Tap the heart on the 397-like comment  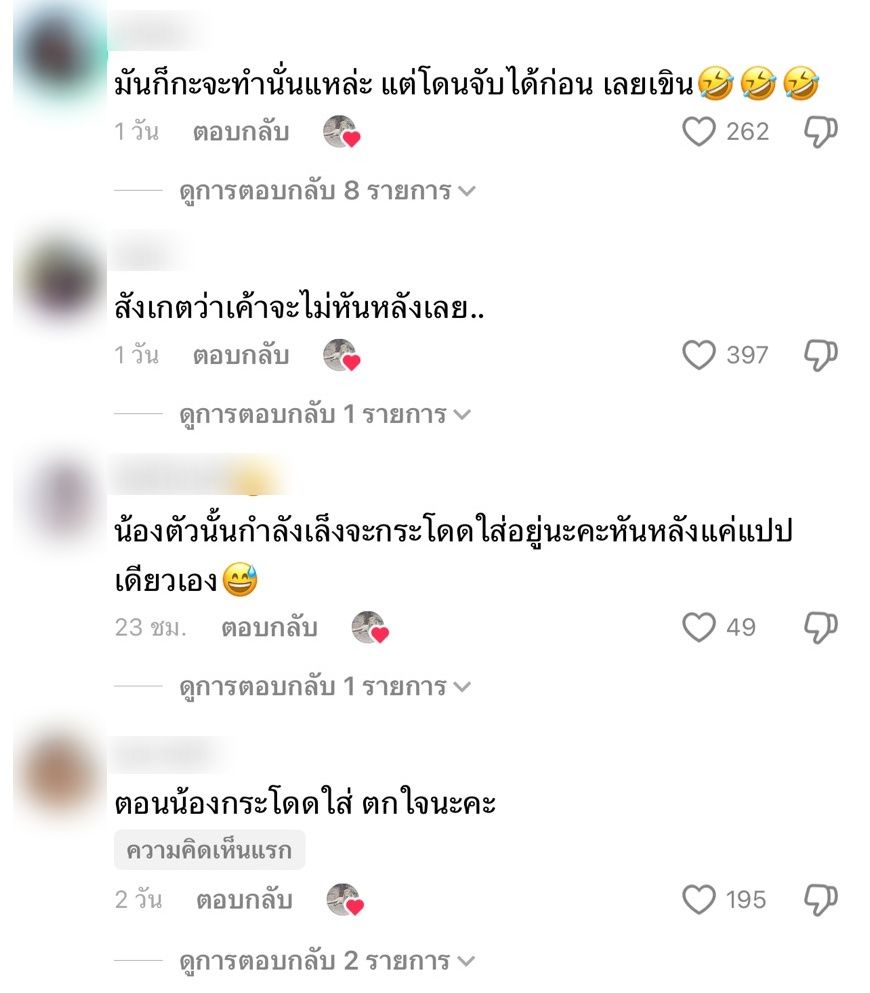[x=698, y=355]
